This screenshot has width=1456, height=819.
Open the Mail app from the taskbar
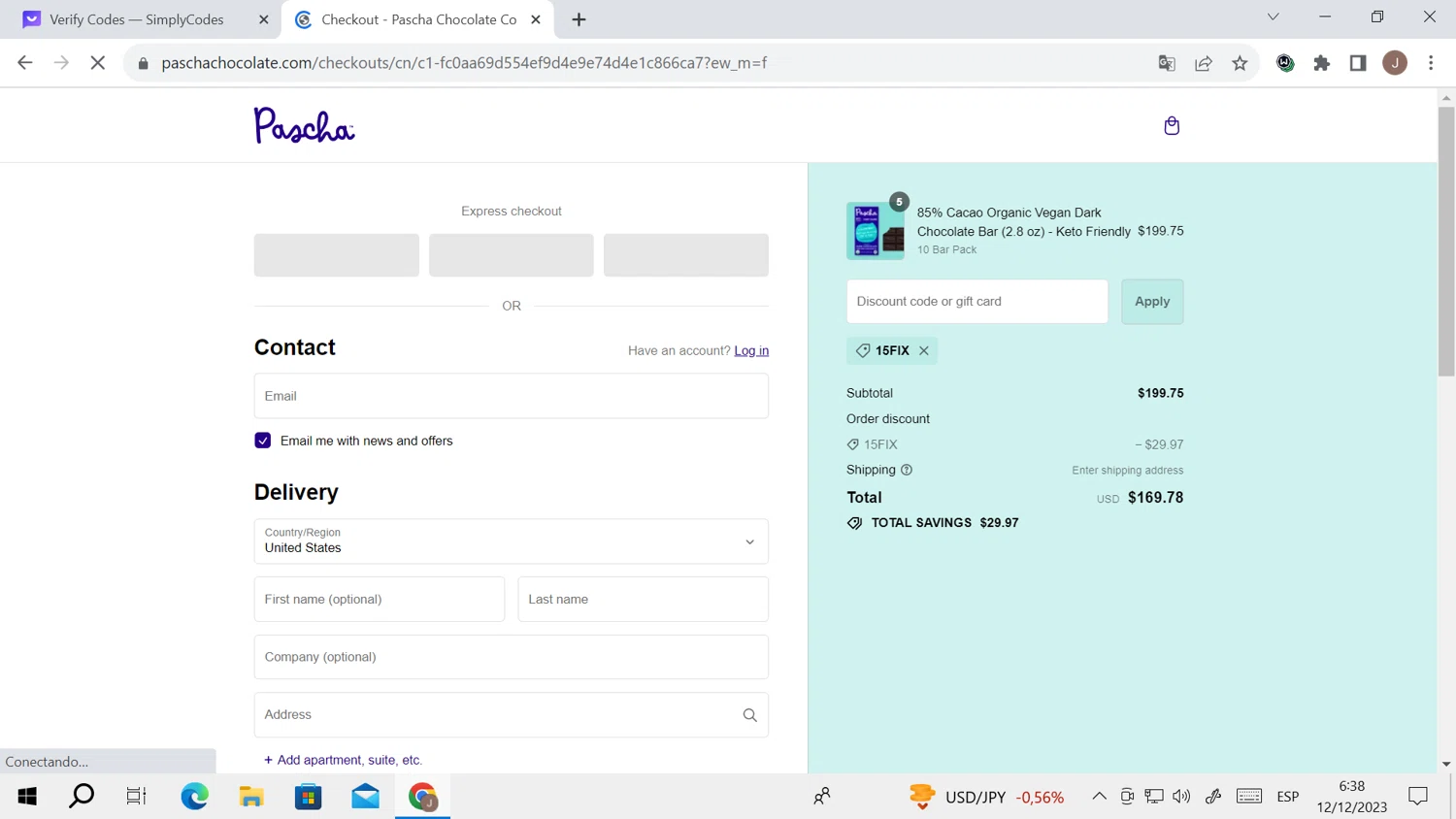(x=366, y=797)
